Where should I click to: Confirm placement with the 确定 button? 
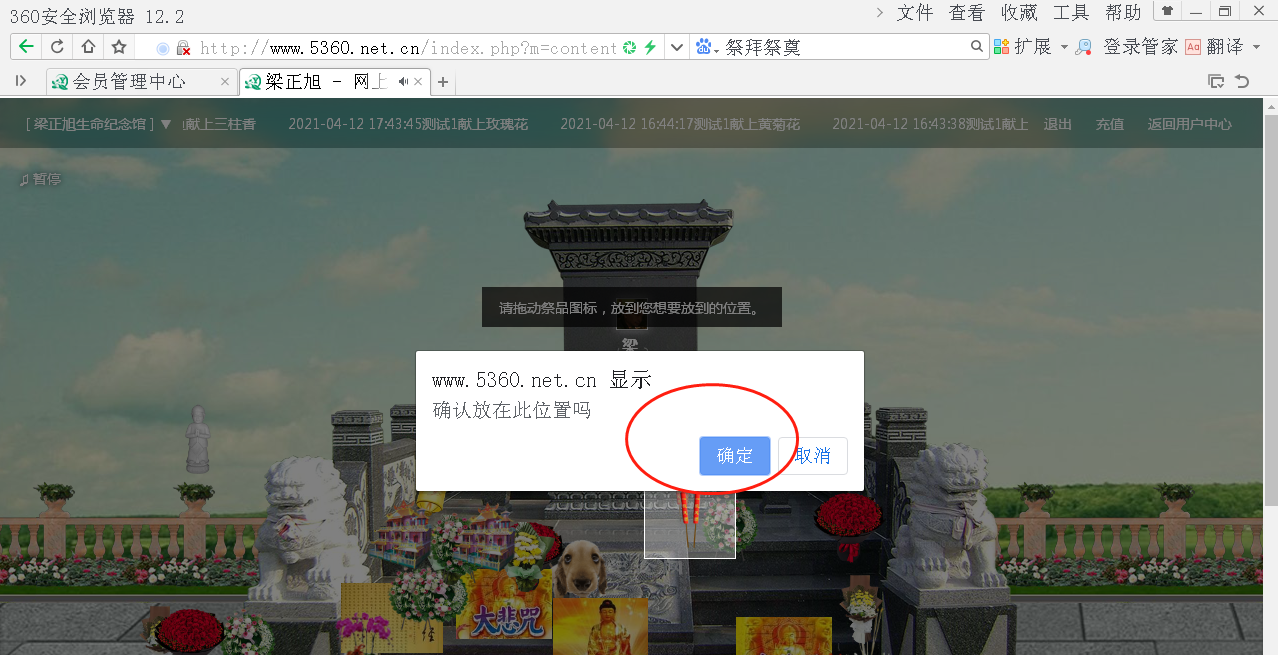[734, 456]
